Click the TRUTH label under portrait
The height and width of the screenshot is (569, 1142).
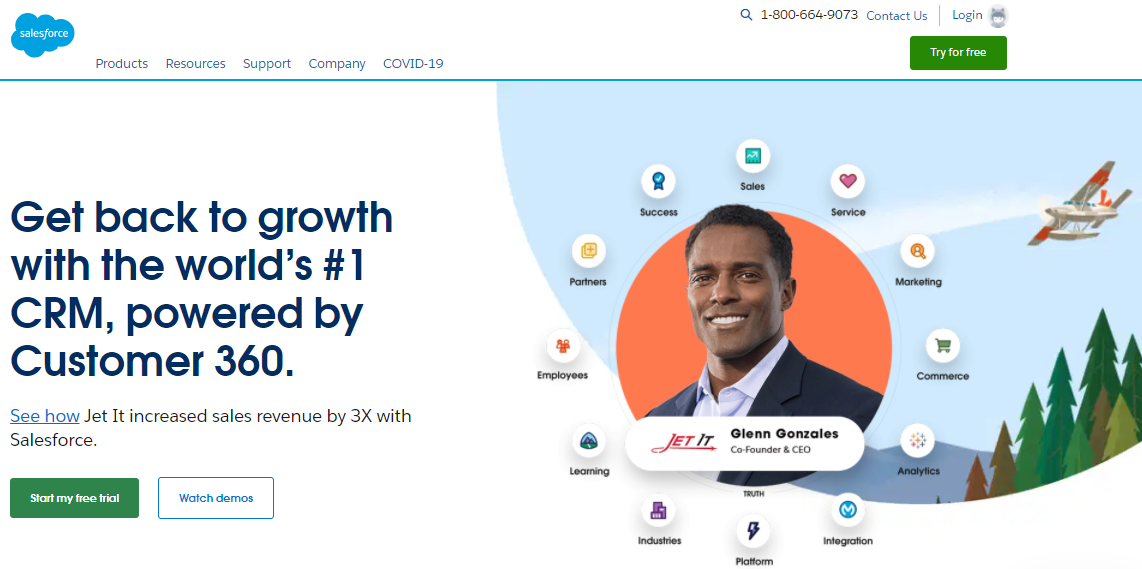point(753,494)
